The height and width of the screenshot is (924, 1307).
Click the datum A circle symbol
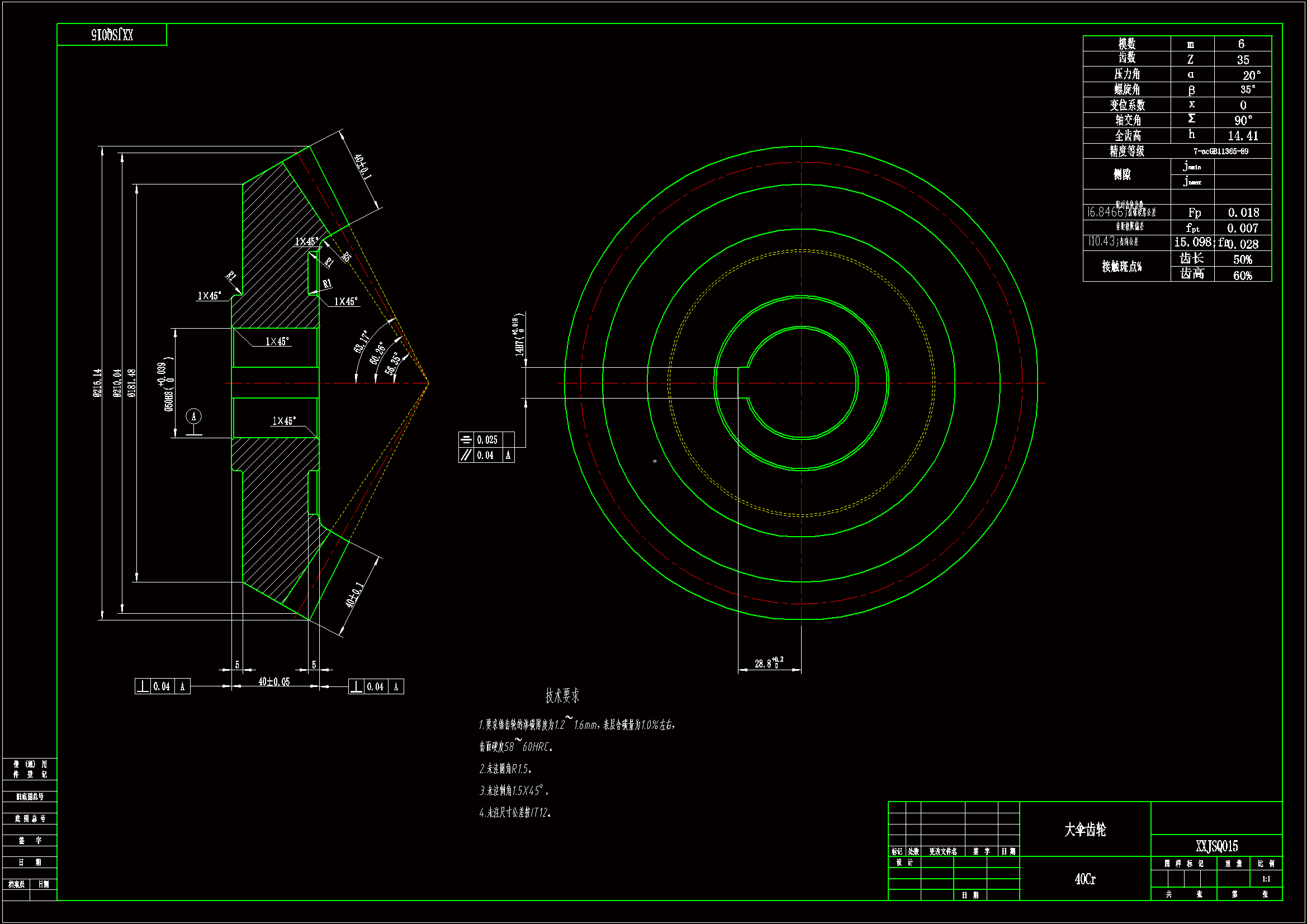tap(193, 417)
